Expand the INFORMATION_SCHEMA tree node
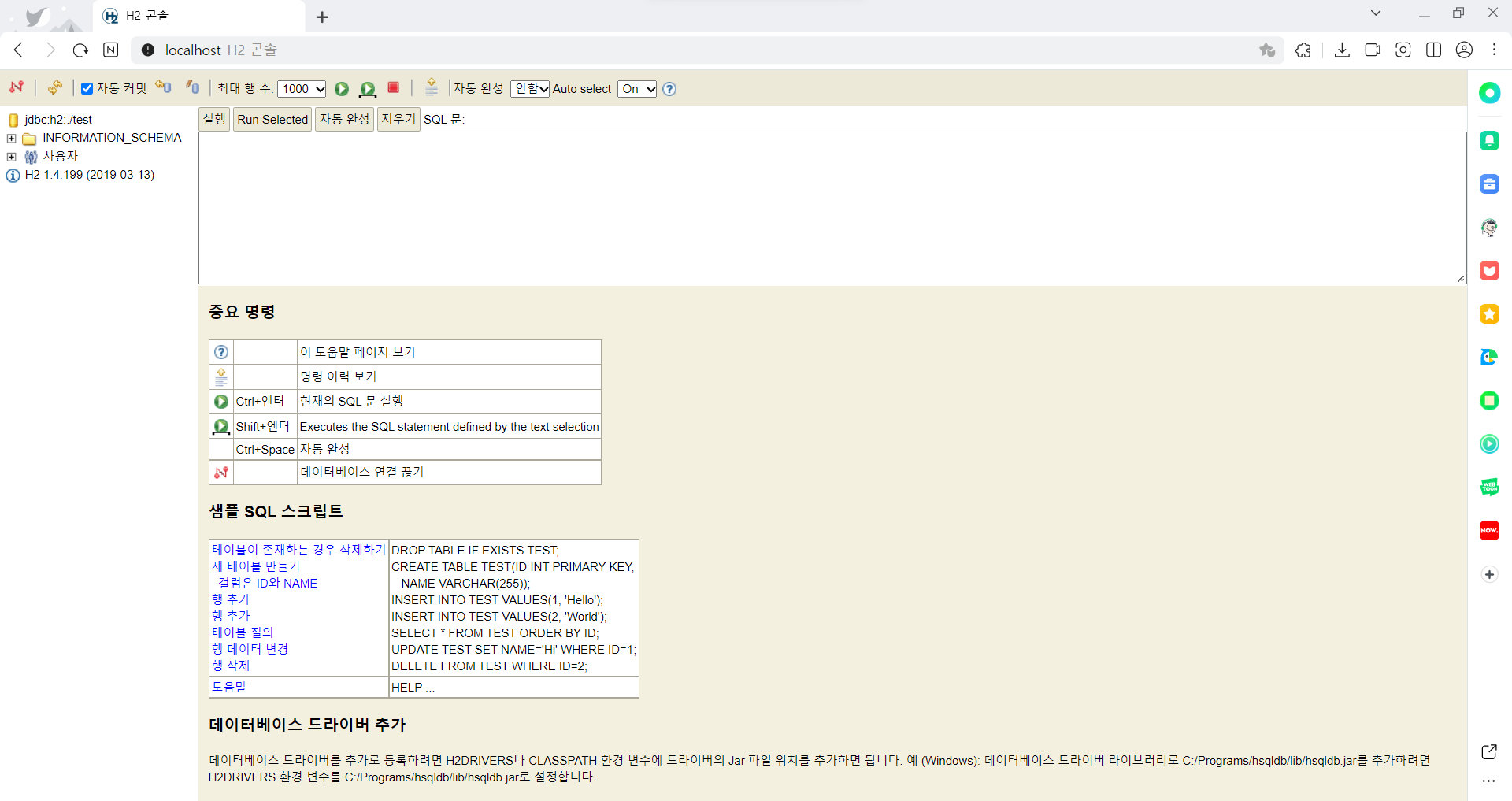This screenshot has height=801, width=1512. coord(11,139)
